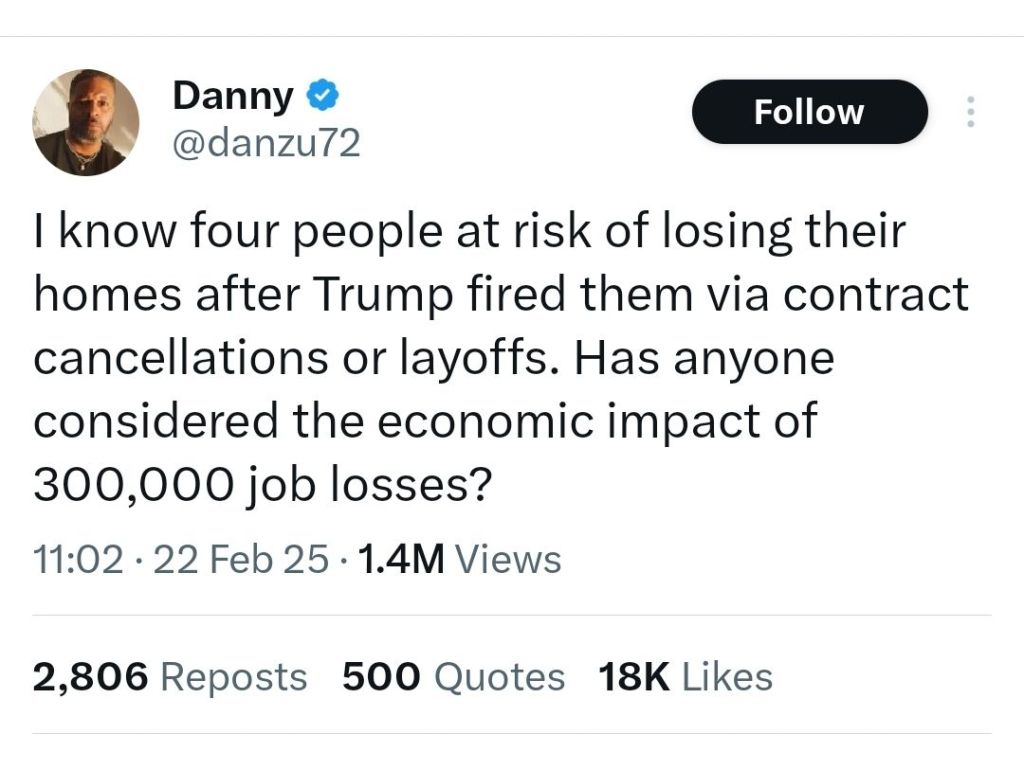The height and width of the screenshot is (770, 1024).
Task: Click the 18K like count
Action: click(633, 677)
